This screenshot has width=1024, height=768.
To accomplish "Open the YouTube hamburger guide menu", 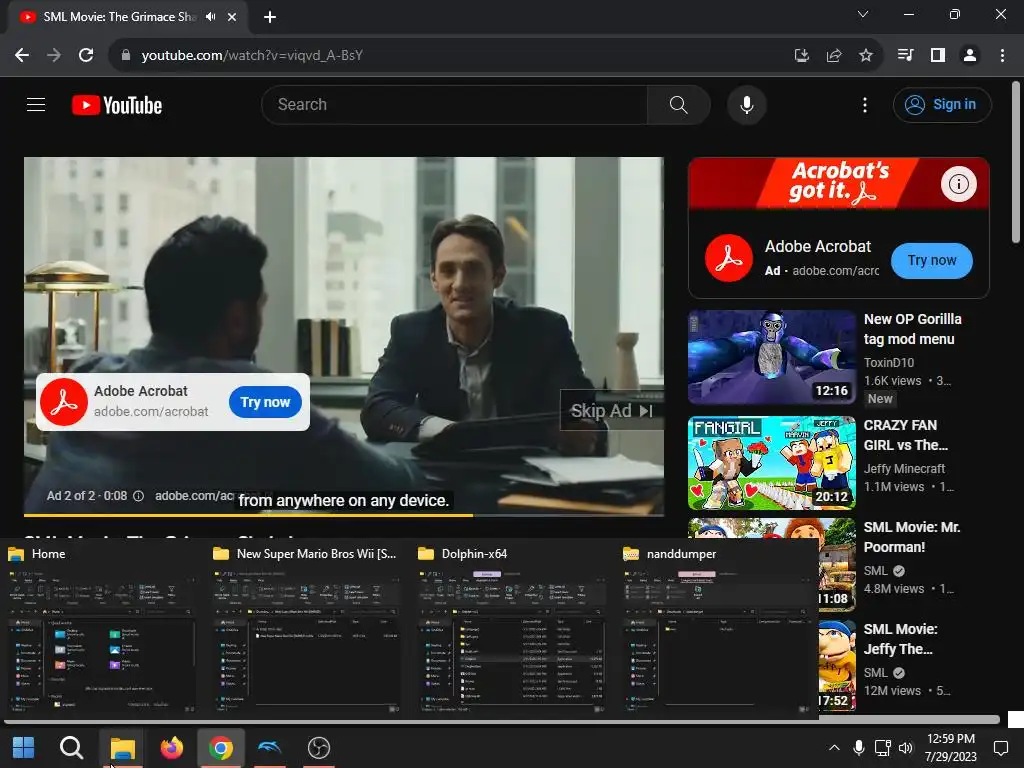I will click(x=36, y=104).
